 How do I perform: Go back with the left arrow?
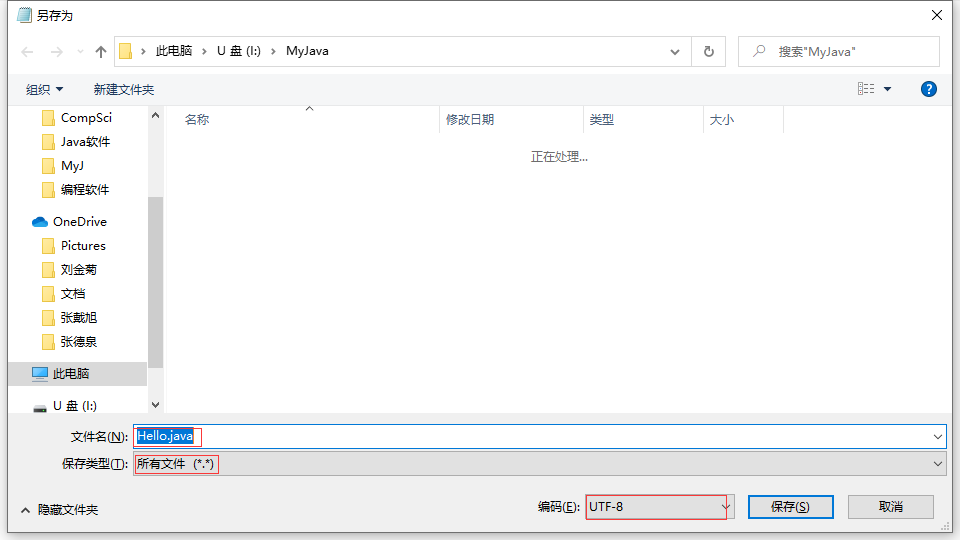[27, 52]
